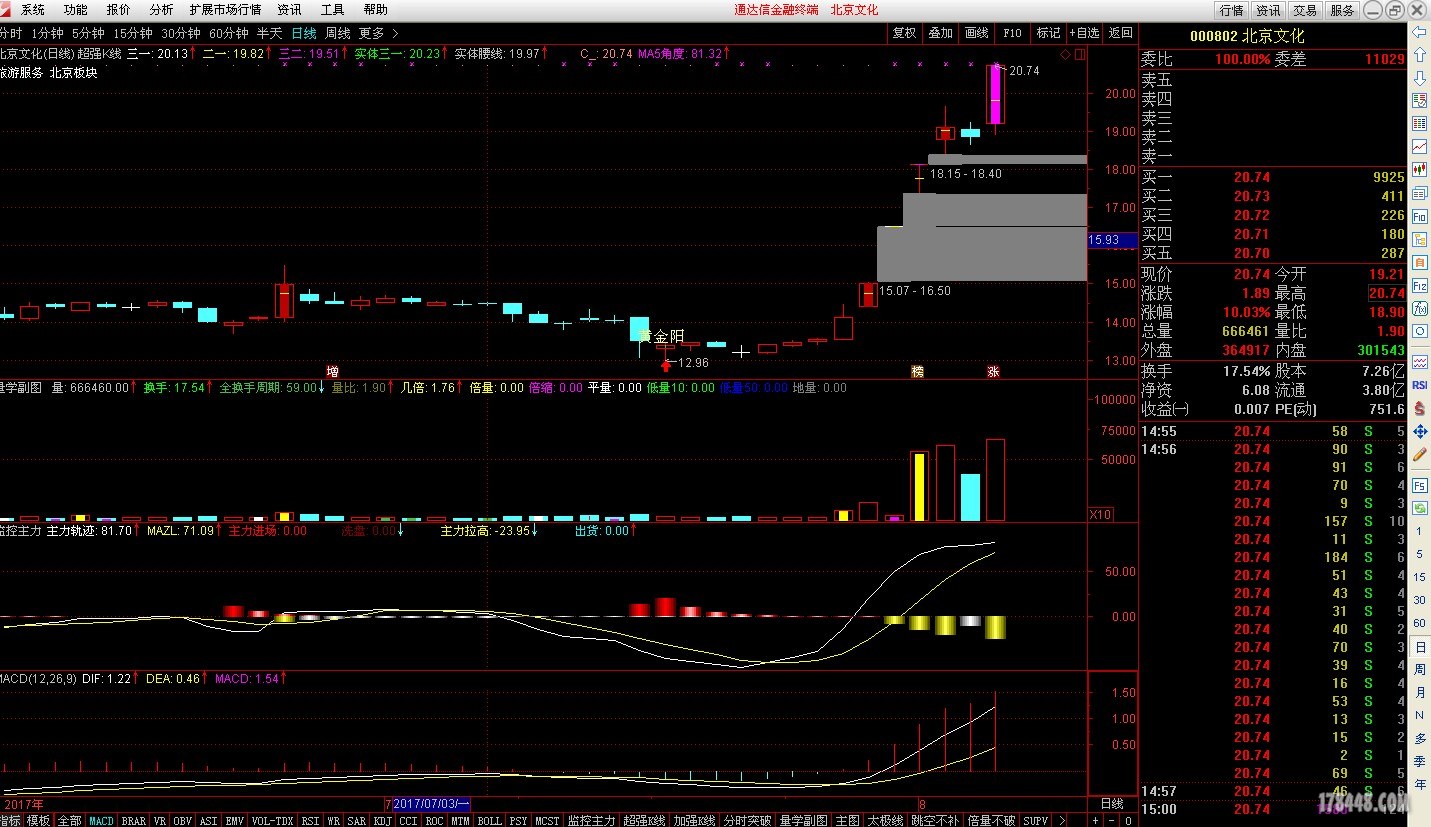Open the f(x) formula icon
Screen dimensions: 1431x827
(x=1419, y=308)
